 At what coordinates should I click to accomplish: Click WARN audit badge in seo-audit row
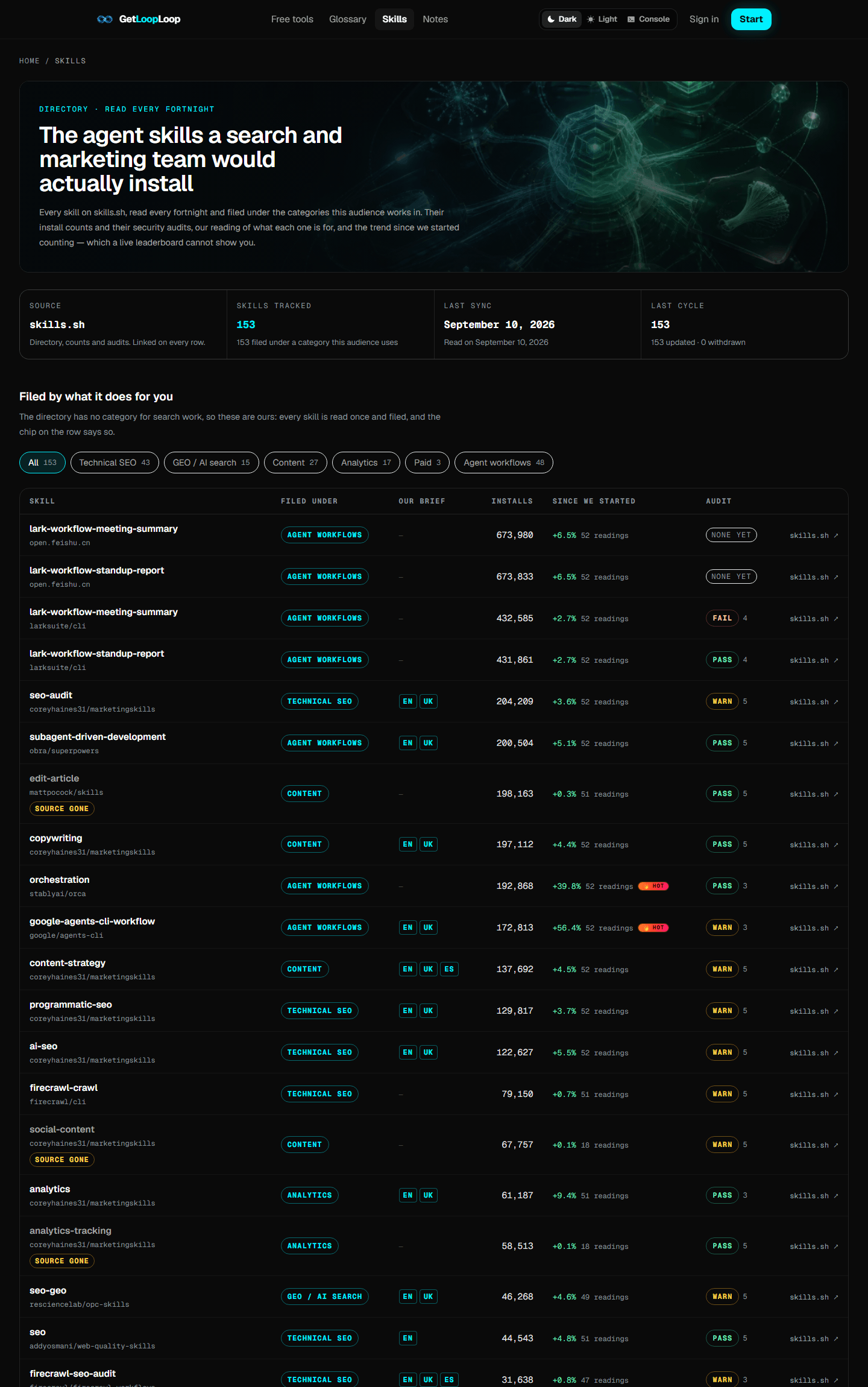point(722,701)
